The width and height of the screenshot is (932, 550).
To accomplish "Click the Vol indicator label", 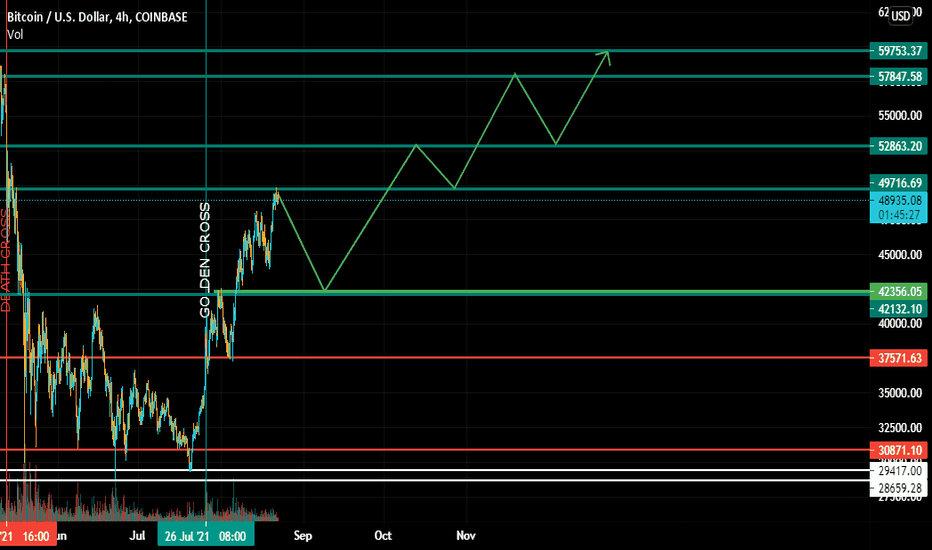I will pyautogui.click(x=15, y=34).
